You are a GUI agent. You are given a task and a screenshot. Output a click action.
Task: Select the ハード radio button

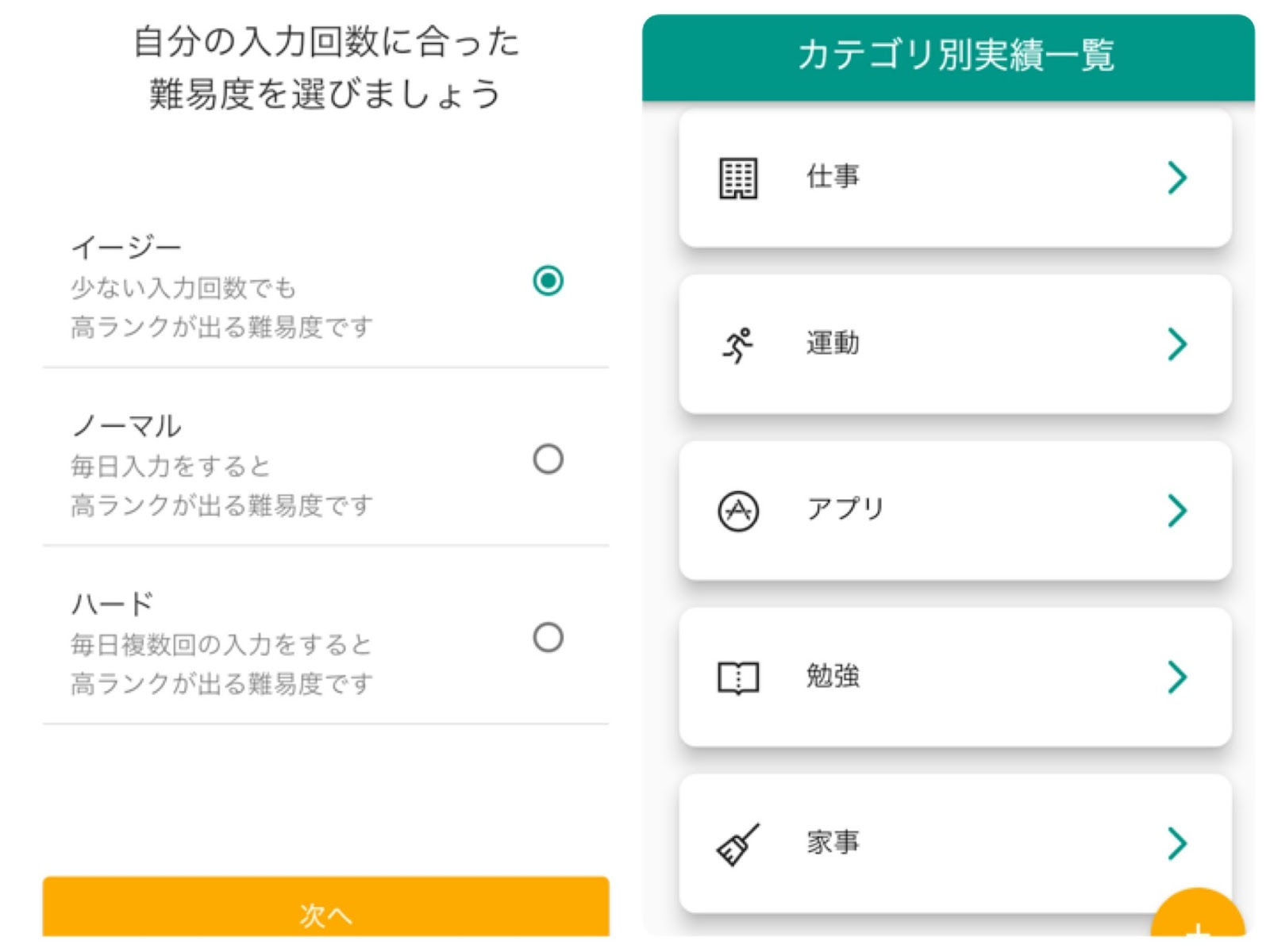coord(548,637)
